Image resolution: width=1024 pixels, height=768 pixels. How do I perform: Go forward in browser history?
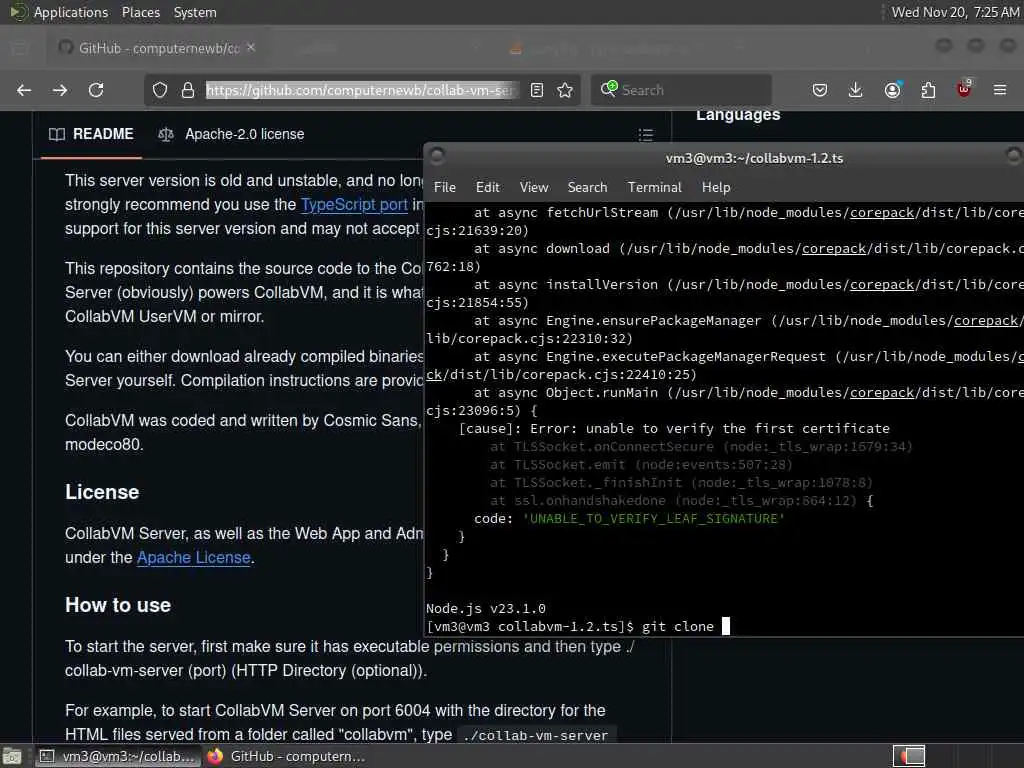pos(60,90)
